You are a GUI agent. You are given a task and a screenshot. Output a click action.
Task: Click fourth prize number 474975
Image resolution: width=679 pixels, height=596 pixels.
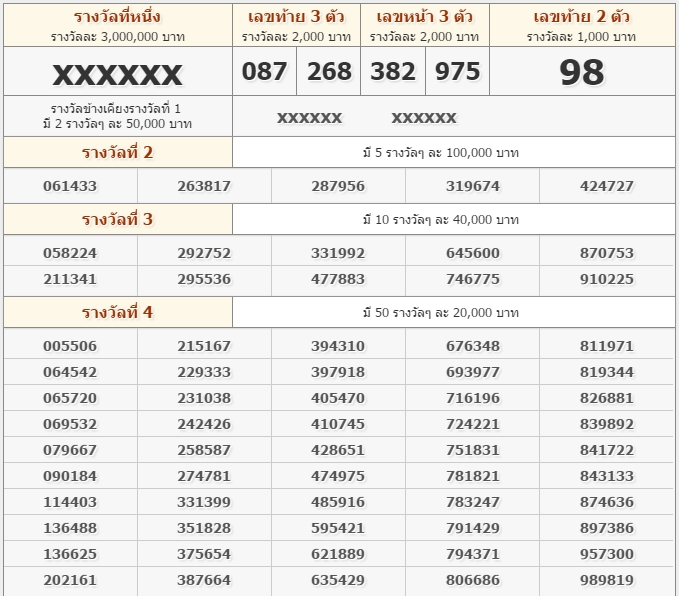338,476
